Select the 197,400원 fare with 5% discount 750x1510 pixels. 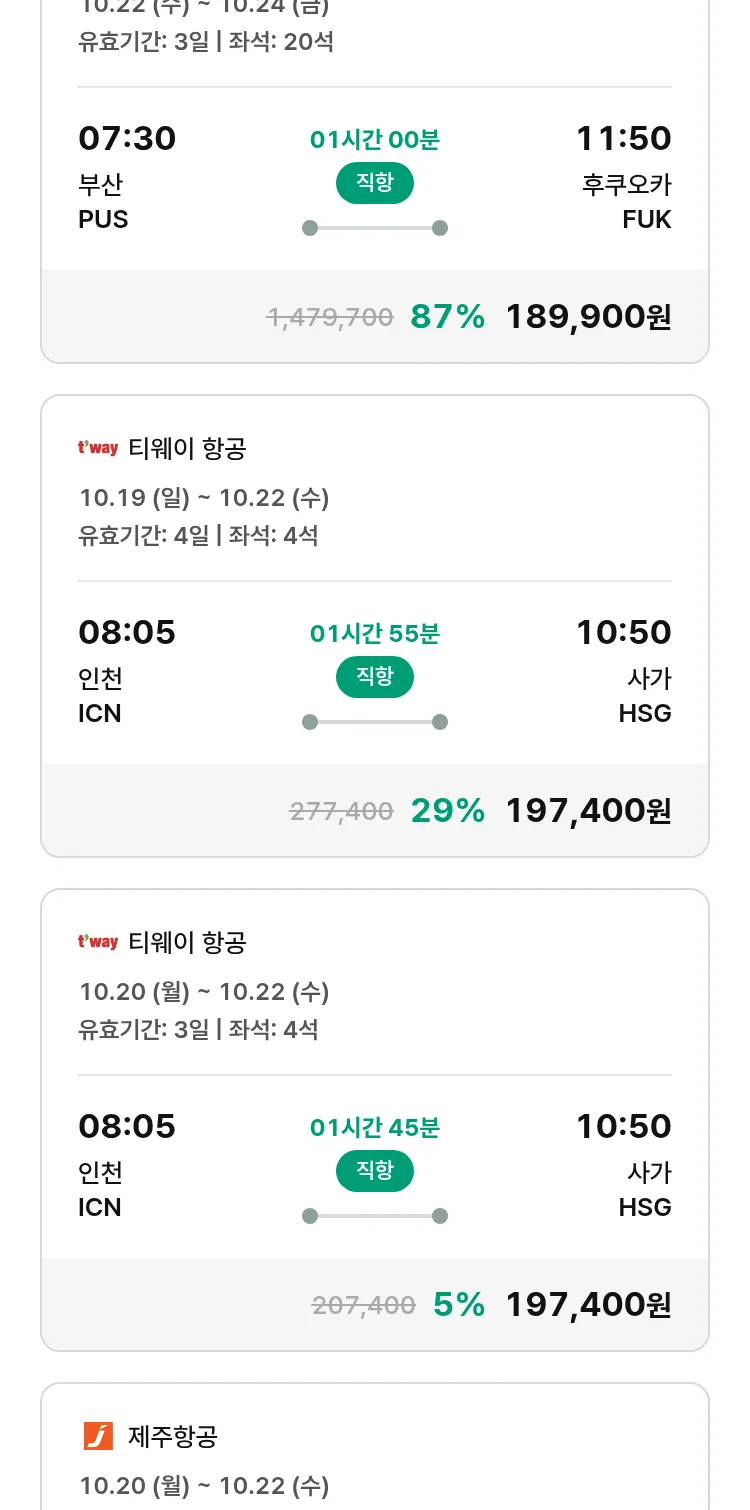pyautogui.click(x=588, y=1305)
